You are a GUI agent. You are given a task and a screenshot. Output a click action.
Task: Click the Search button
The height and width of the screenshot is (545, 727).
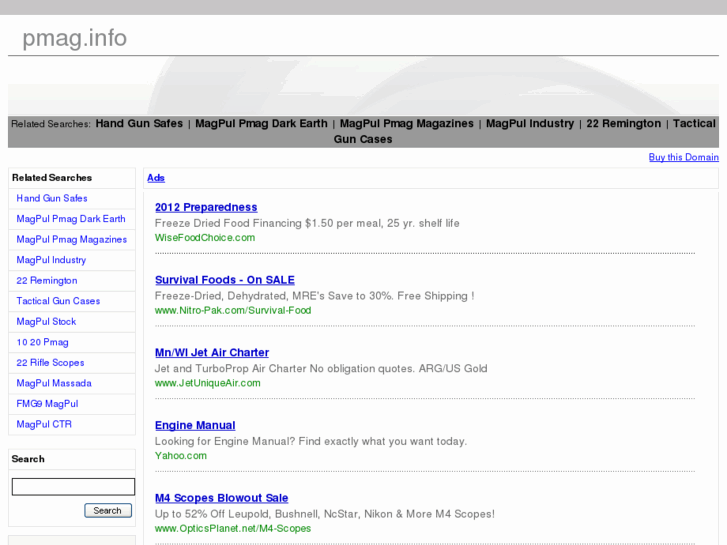(x=108, y=511)
